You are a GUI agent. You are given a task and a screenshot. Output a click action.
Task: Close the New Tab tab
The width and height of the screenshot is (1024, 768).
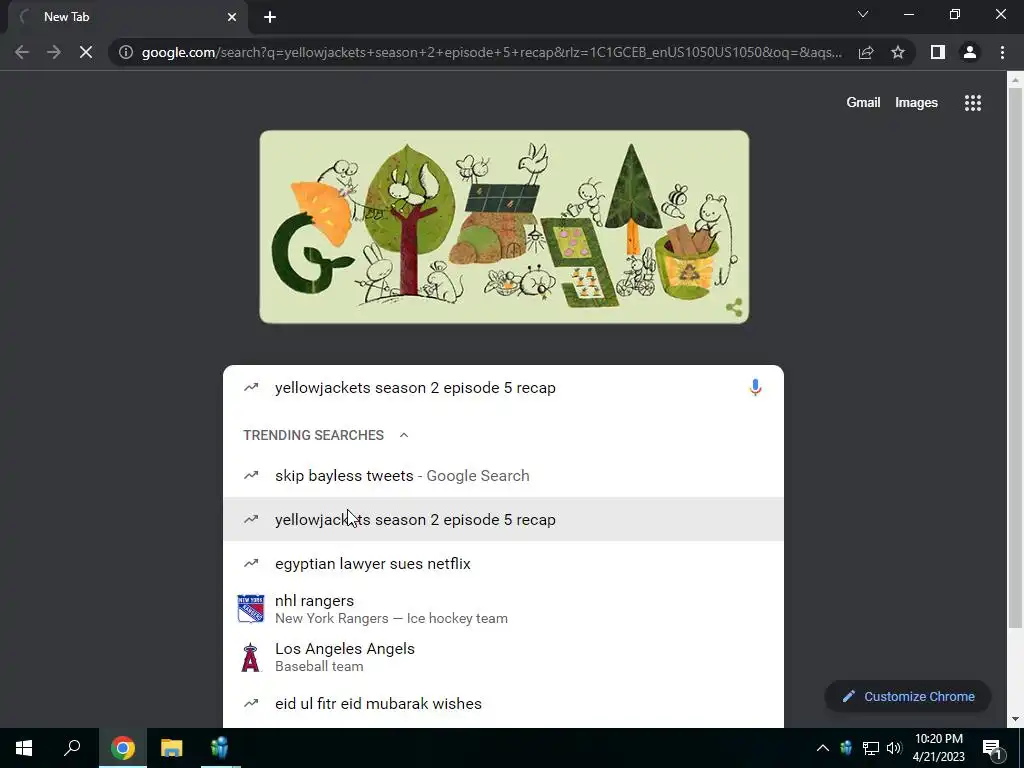(x=232, y=17)
